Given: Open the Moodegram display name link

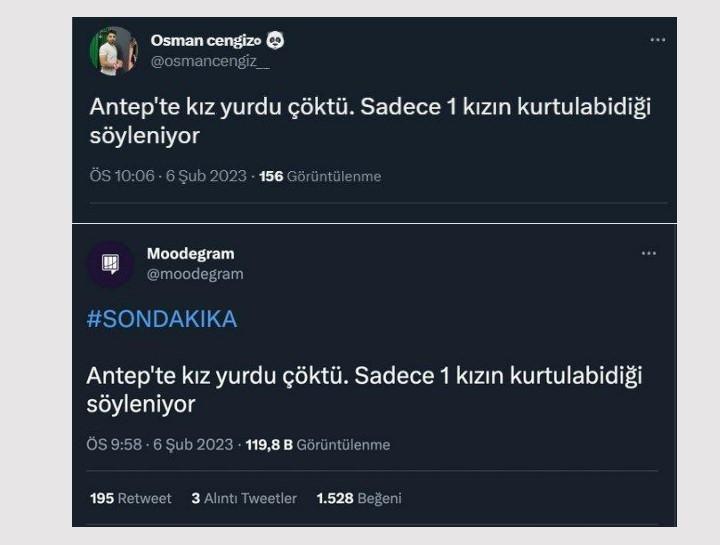Looking at the screenshot, I should pyautogui.click(x=190, y=254).
